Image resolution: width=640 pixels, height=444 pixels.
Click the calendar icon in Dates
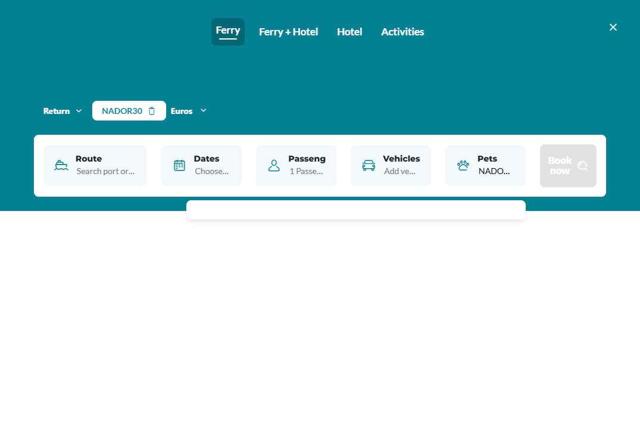coord(180,165)
